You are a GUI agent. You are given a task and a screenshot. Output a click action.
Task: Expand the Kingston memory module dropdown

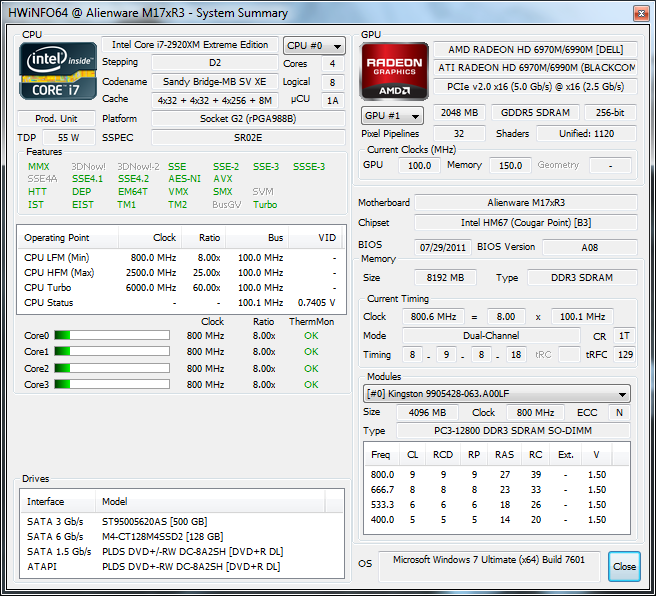click(497, 394)
